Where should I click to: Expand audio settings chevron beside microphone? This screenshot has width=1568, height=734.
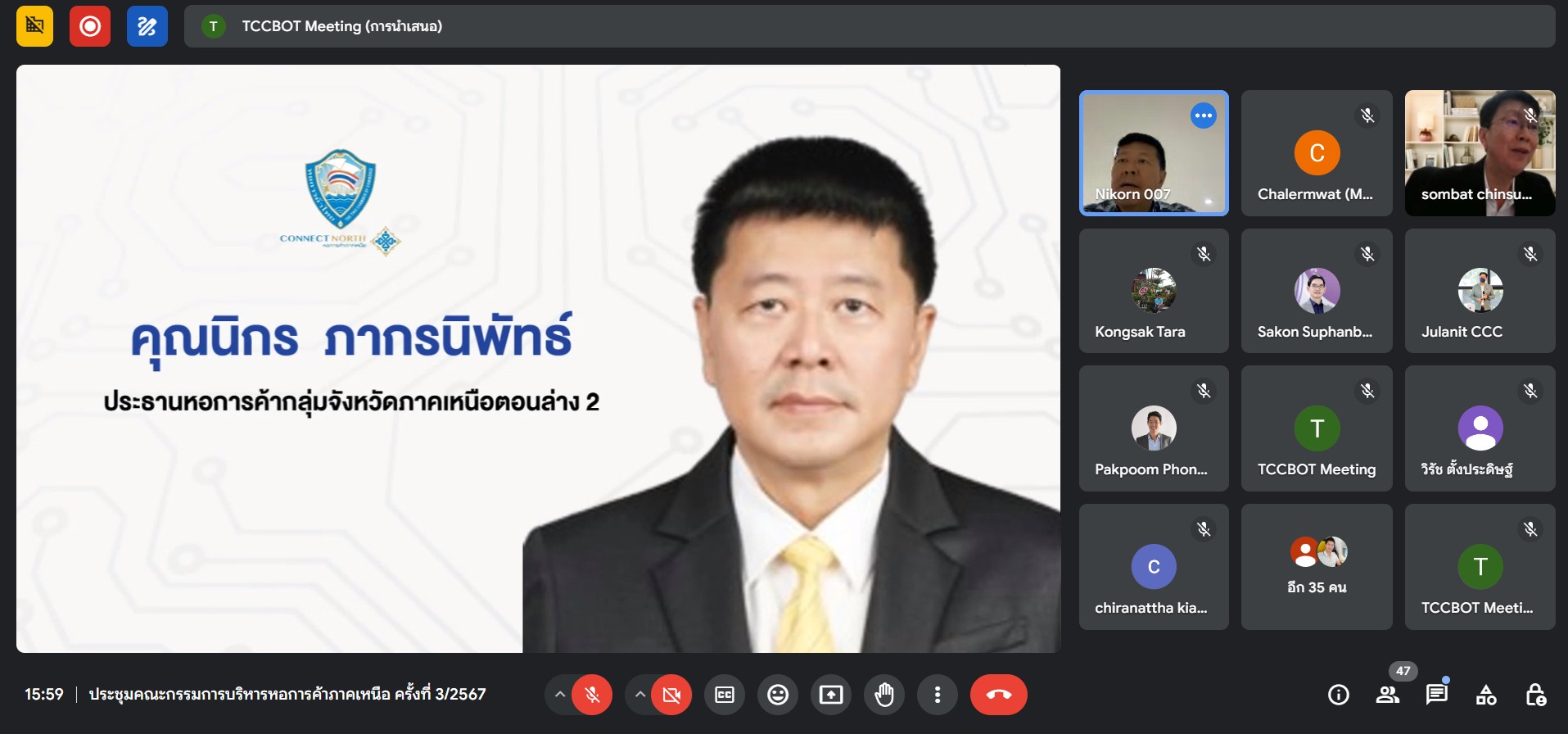560,695
